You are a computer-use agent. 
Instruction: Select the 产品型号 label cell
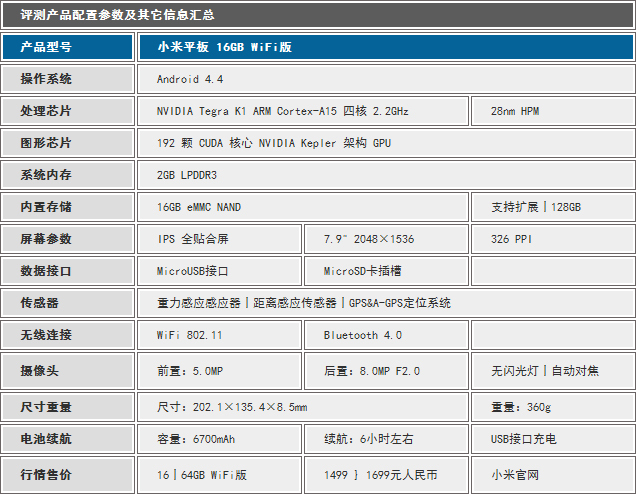(67, 47)
